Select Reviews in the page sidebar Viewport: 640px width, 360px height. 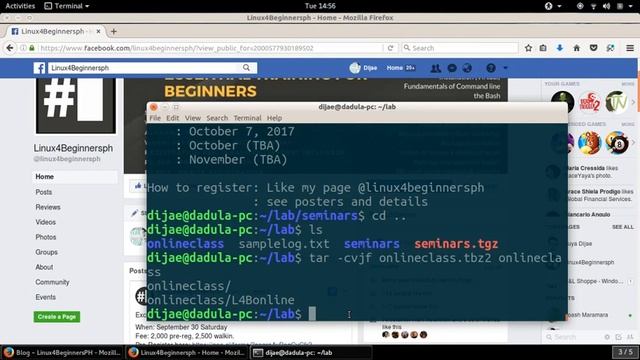point(48,207)
